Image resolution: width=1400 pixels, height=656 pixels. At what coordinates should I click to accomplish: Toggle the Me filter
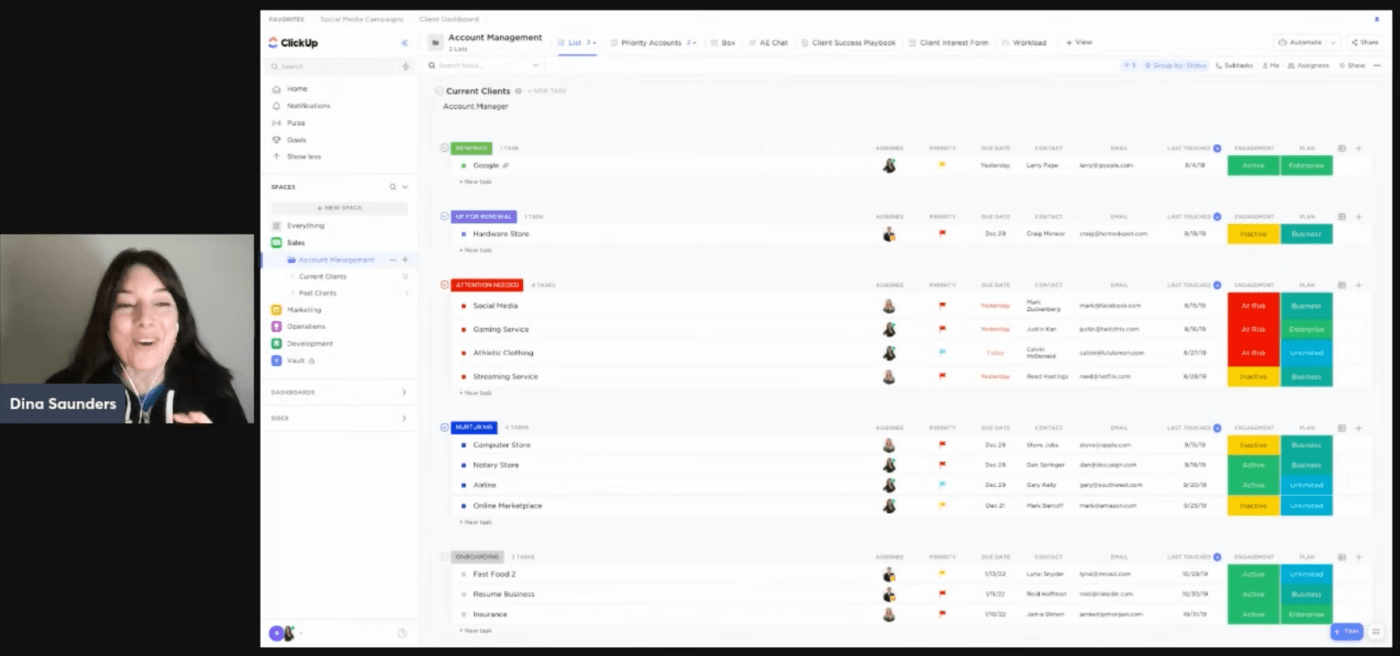coord(1270,66)
